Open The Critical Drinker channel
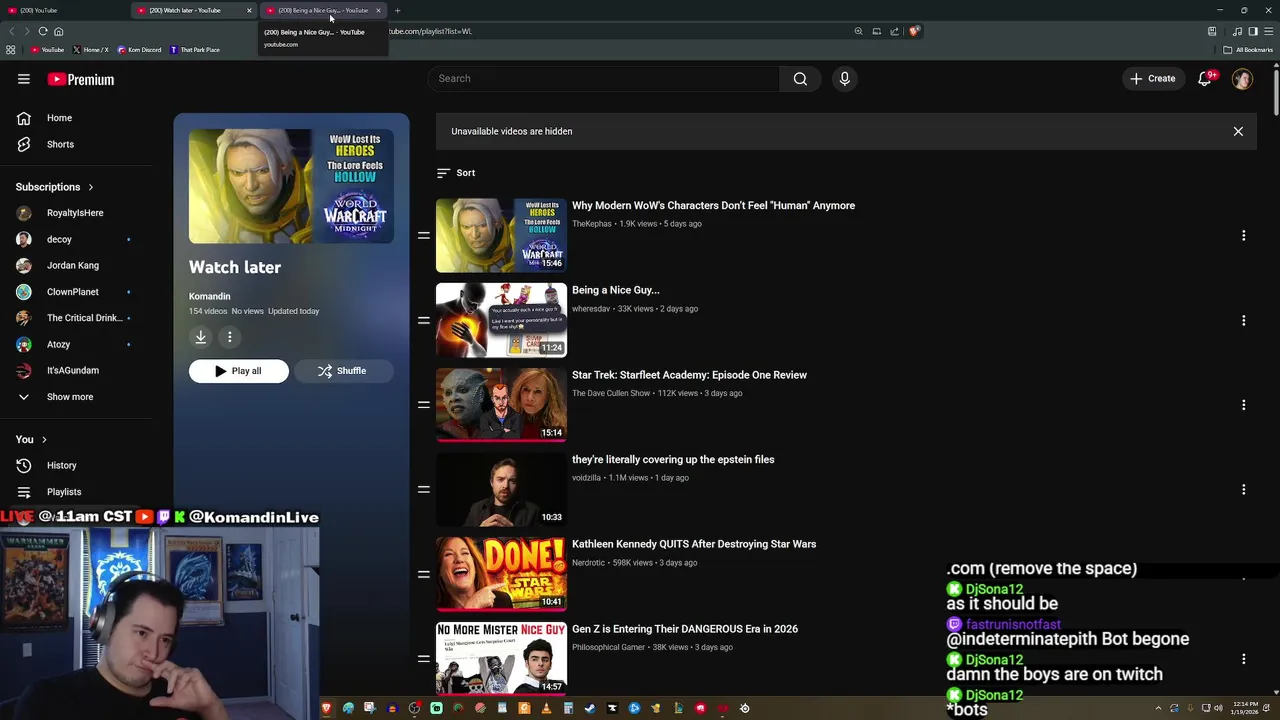 tap(86, 318)
